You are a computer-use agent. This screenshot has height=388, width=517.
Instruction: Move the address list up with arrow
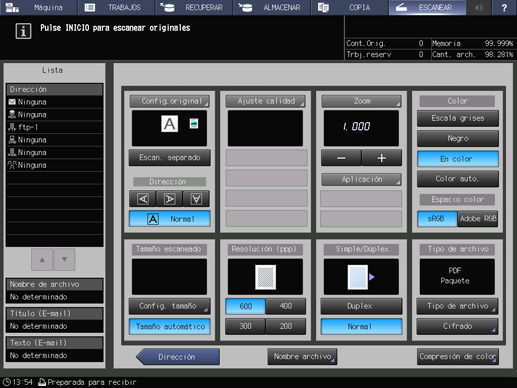pos(42,259)
